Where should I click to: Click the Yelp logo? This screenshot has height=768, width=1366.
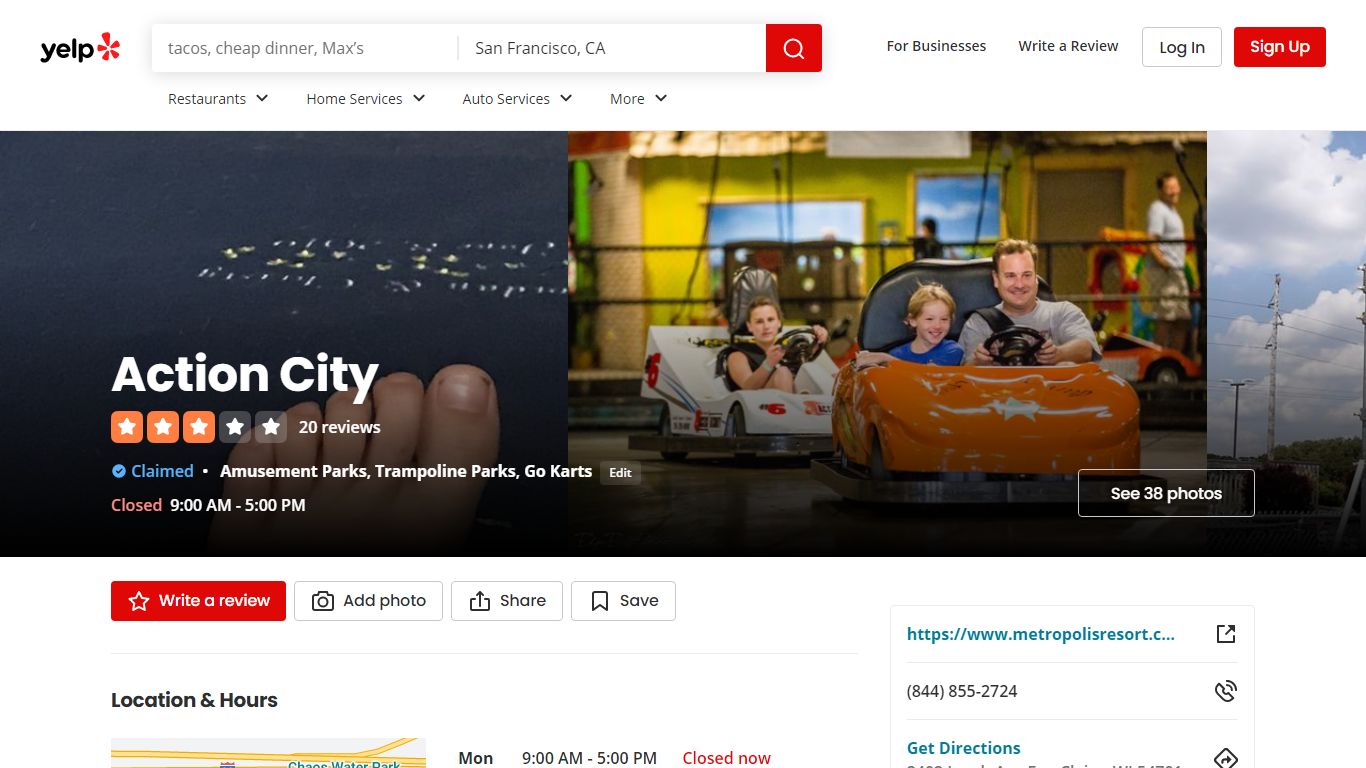tap(80, 48)
